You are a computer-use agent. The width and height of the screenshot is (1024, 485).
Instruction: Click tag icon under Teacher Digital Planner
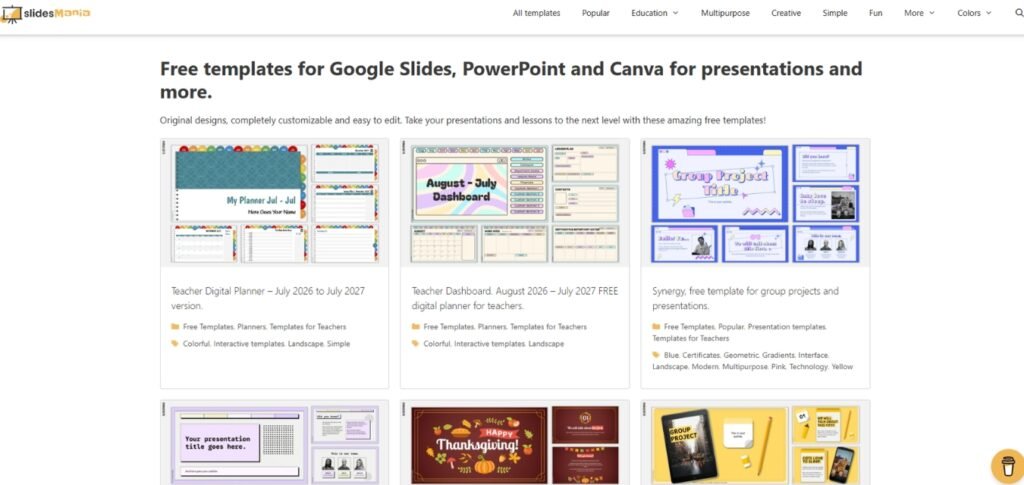[x=175, y=343]
